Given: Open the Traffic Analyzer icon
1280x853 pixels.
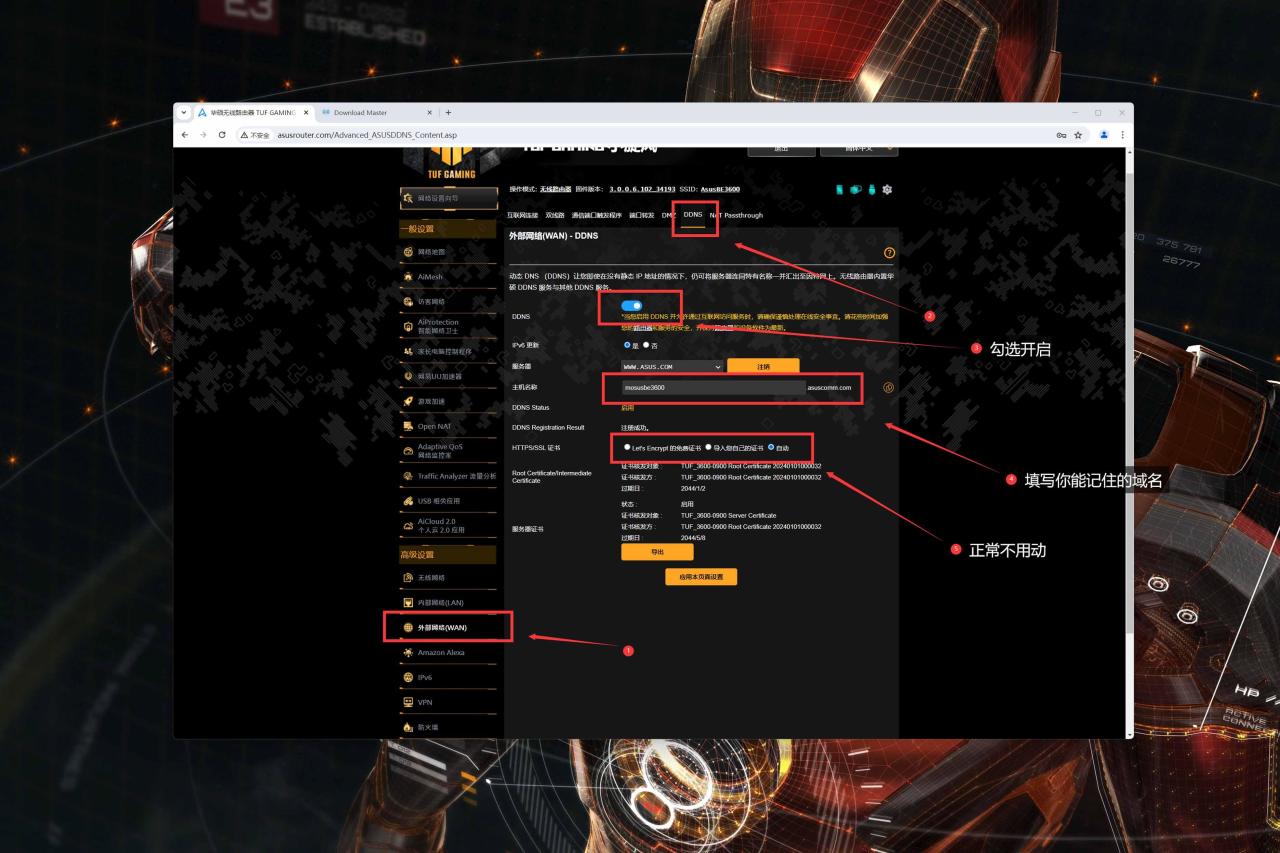Looking at the screenshot, I should [x=408, y=476].
